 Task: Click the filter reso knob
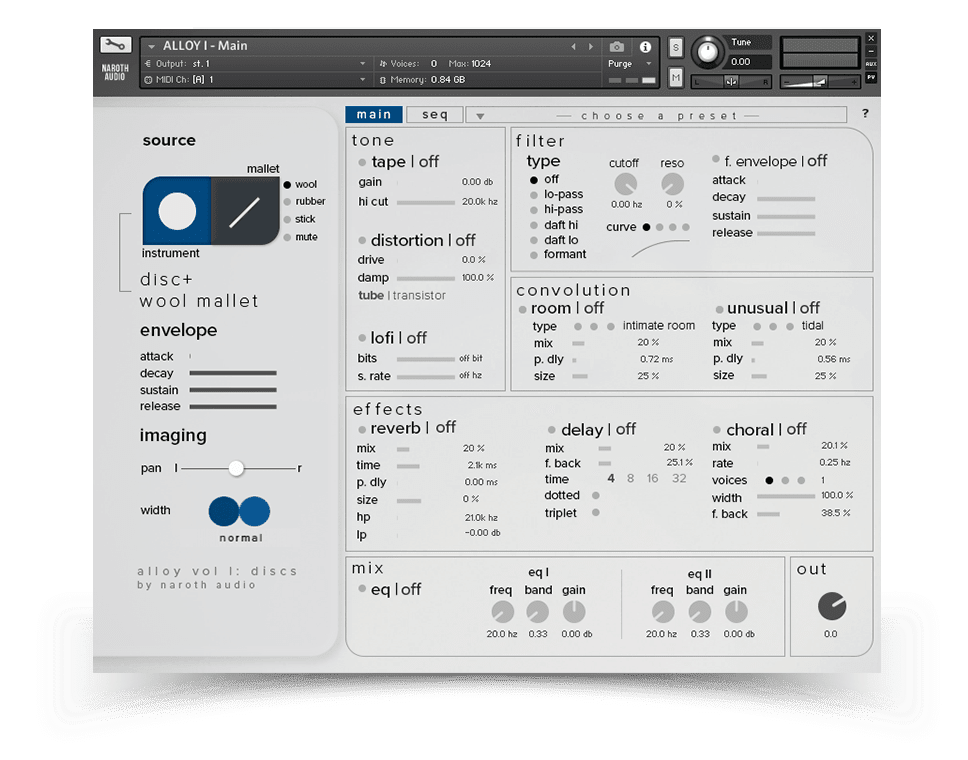(672, 184)
